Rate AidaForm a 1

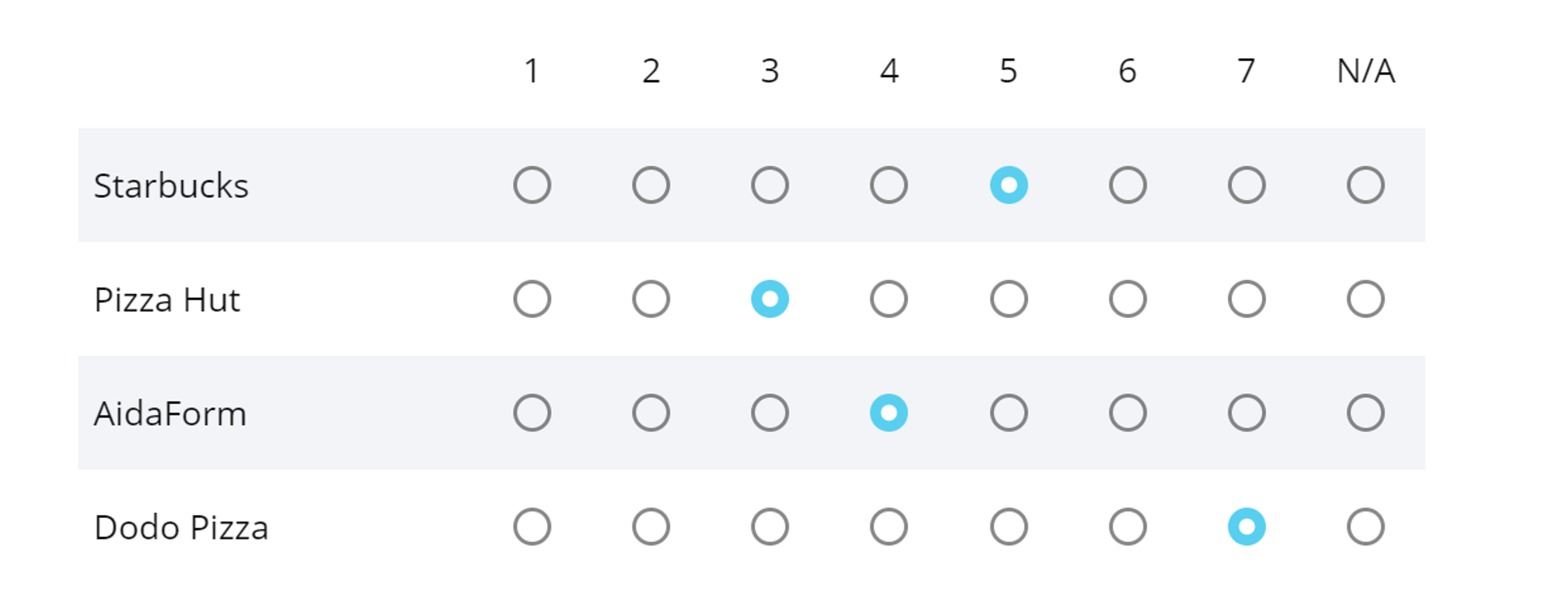click(531, 413)
